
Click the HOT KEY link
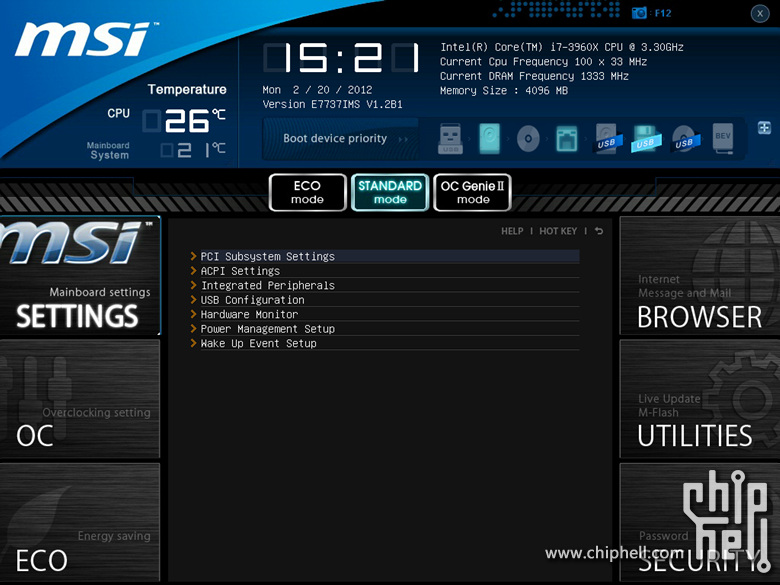[558, 231]
